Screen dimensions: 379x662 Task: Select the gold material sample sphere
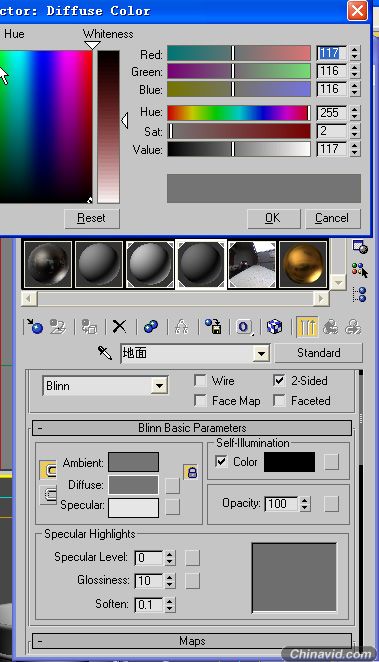(303, 264)
